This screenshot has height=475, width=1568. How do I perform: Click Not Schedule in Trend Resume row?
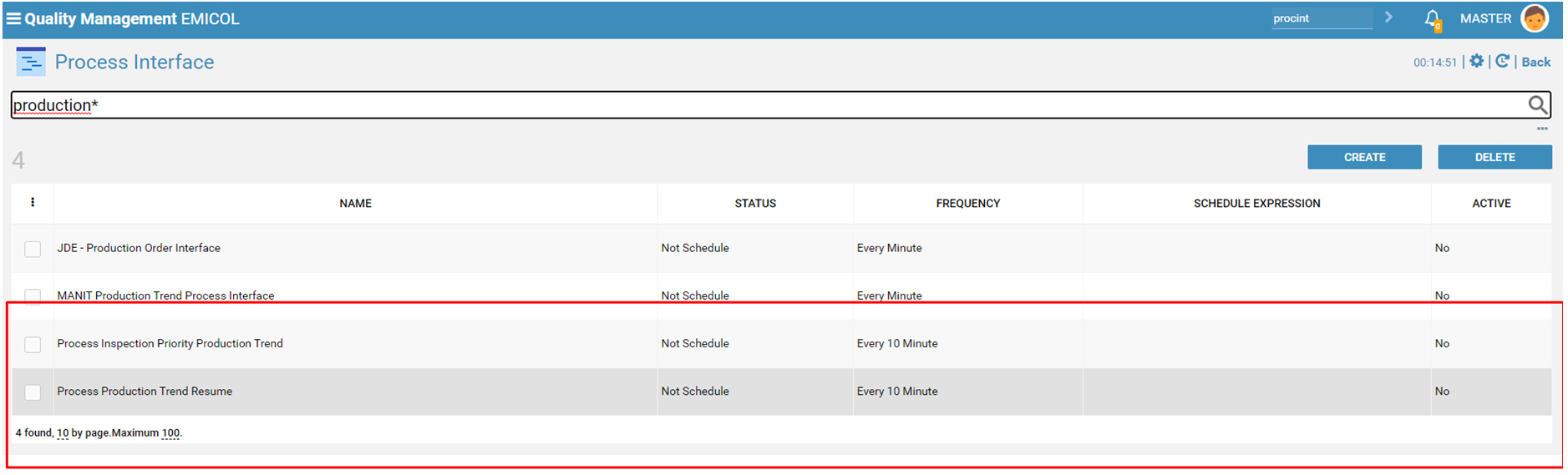click(695, 391)
